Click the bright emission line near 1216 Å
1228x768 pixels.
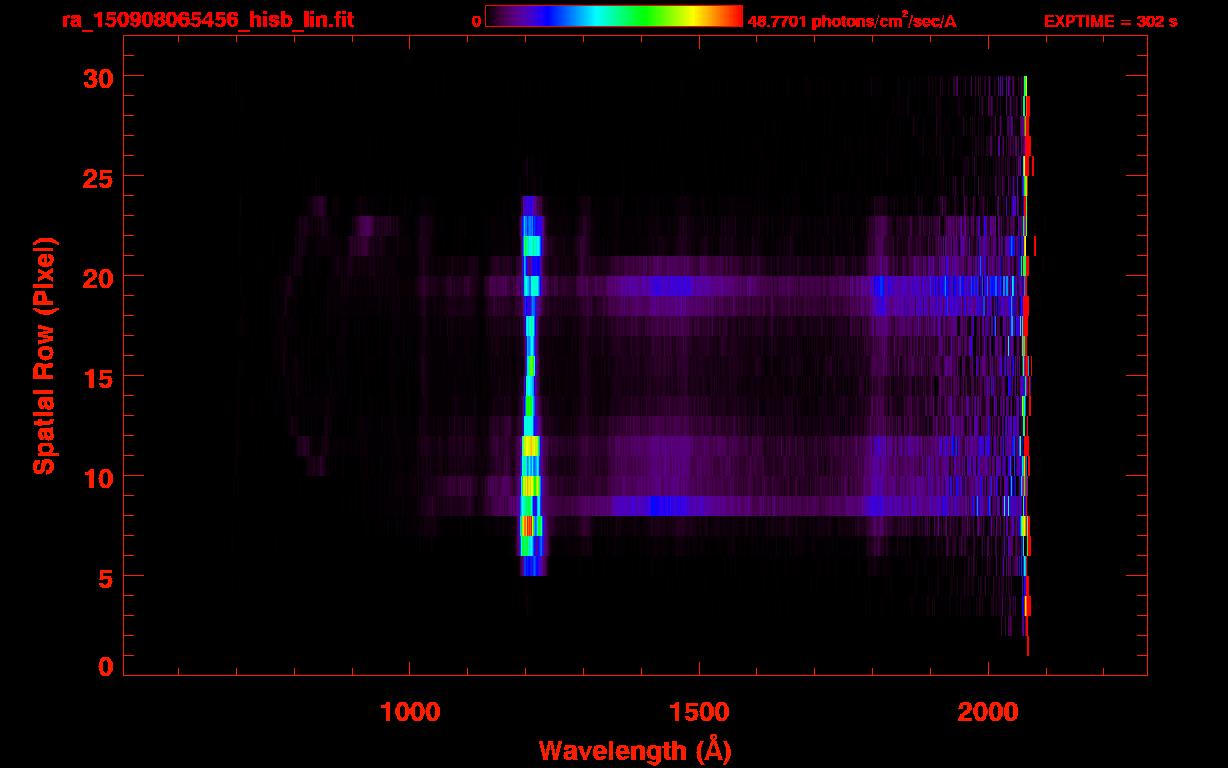point(530,386)
